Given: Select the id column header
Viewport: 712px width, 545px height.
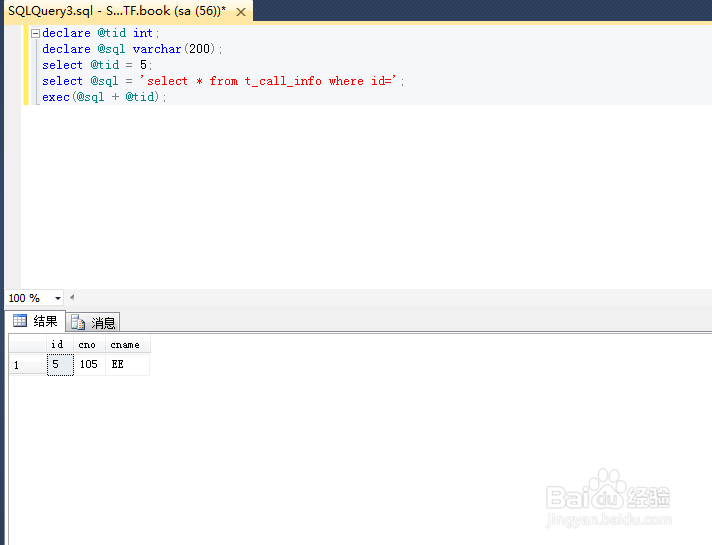Looking at the screenshot, I should point(60,345).
